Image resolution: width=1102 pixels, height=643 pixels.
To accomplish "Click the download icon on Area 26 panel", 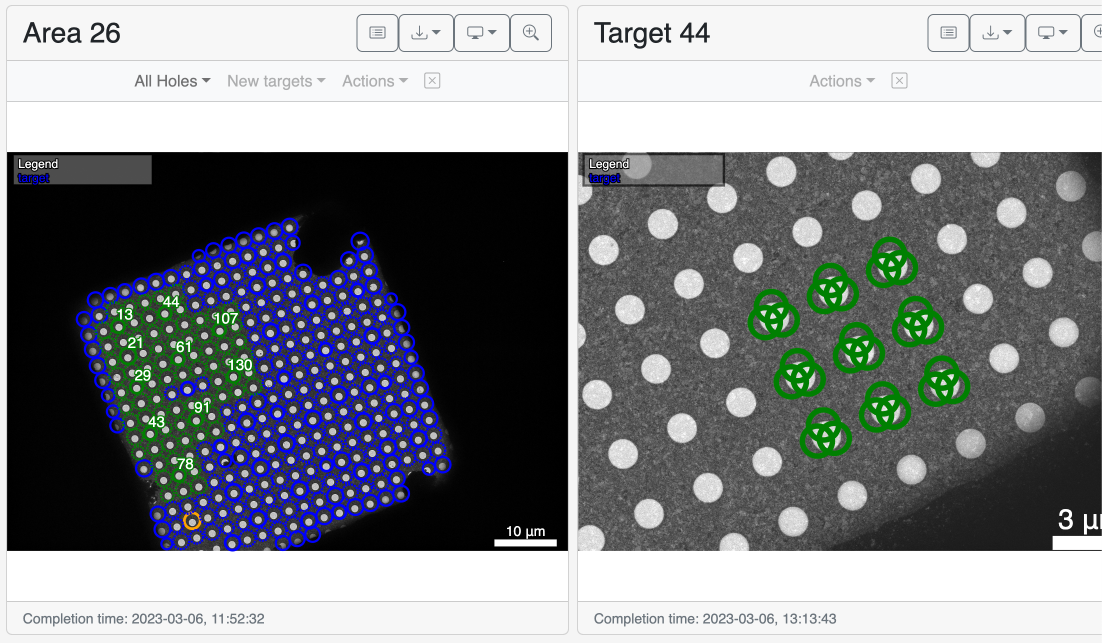I will click(421, 32).
